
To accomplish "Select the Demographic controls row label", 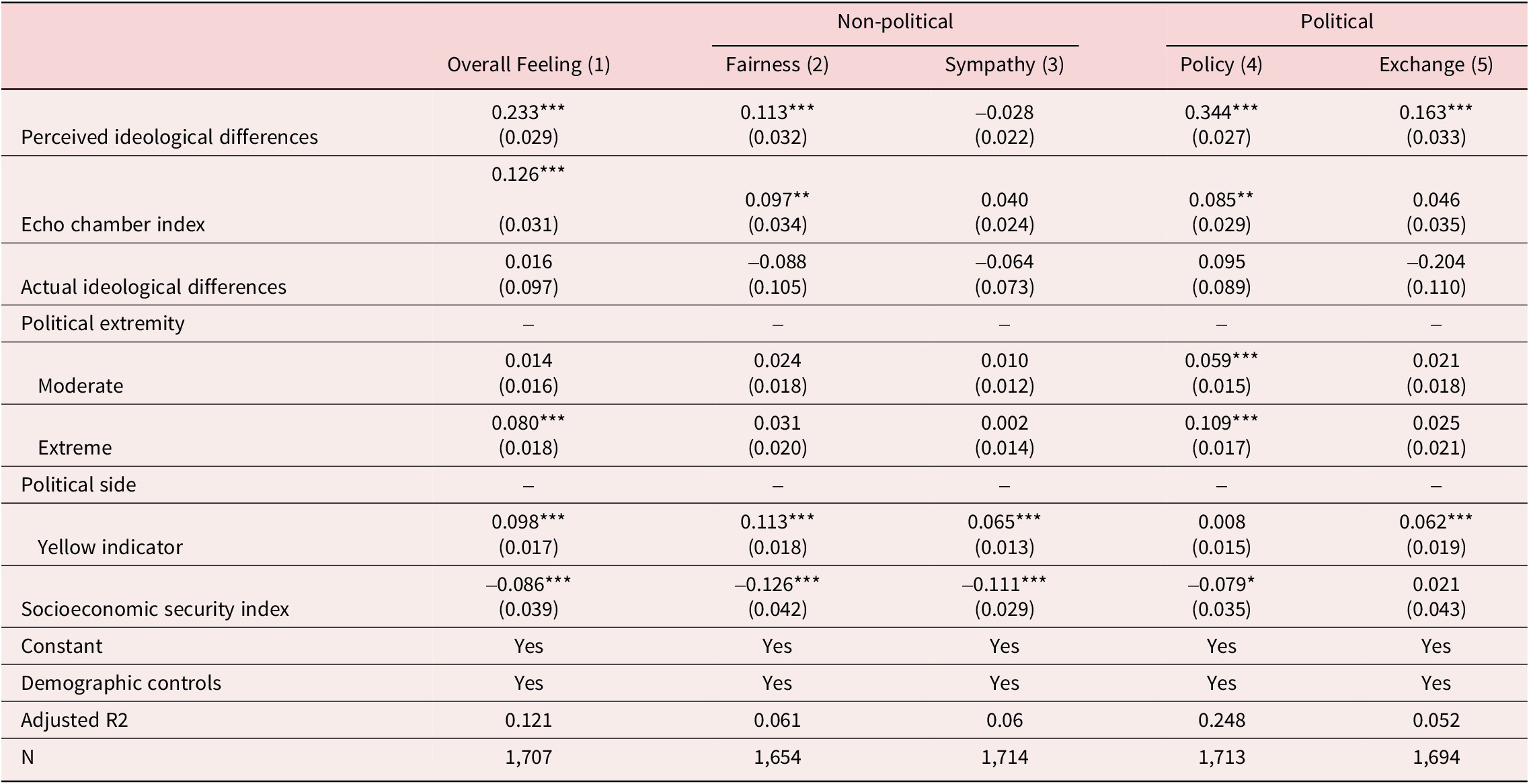I will pyautogui.click(x=121, y=683).
